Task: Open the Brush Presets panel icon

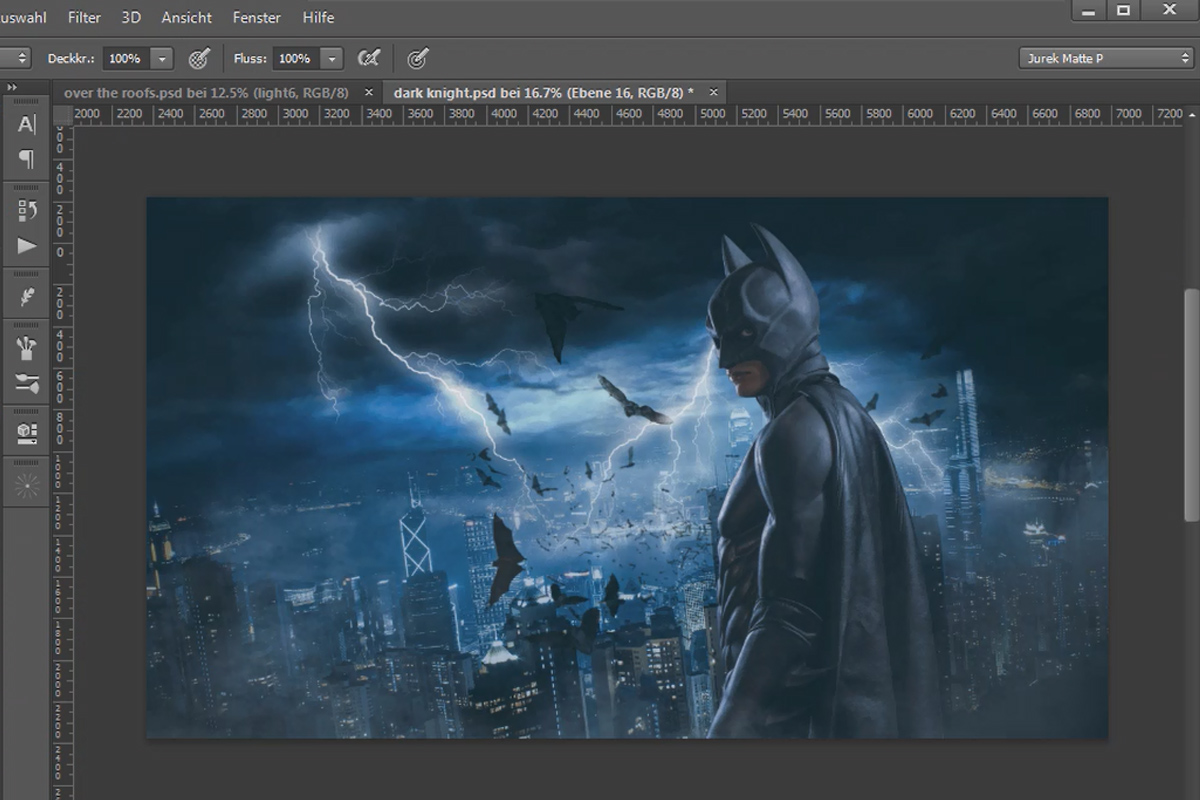Action: coord(27,348)
